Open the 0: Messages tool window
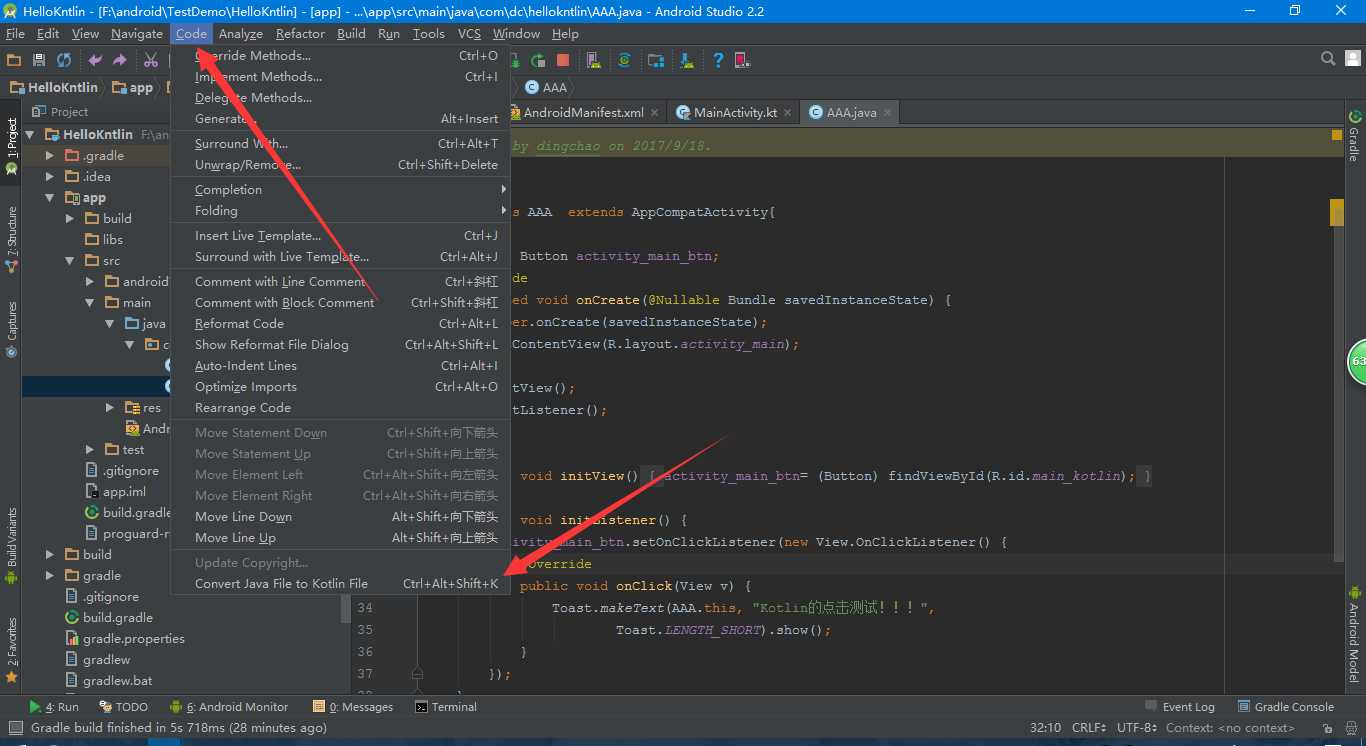The width and height of the screenshot is (1366, 746). tap(353, 707)
